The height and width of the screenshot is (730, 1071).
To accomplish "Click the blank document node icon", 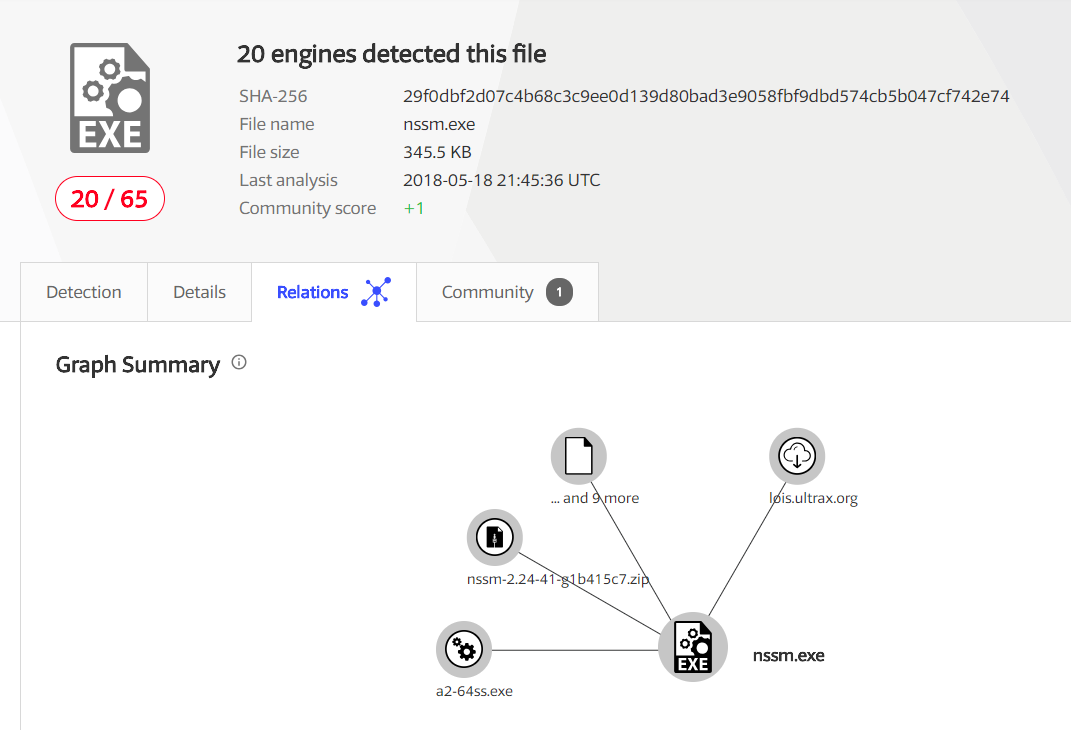I will (579, 456).
